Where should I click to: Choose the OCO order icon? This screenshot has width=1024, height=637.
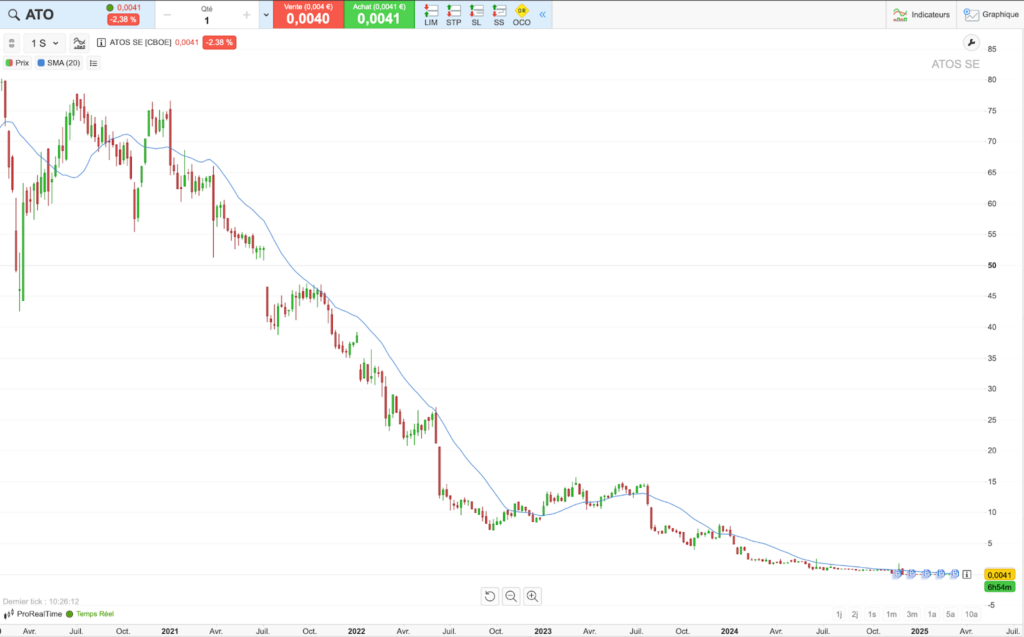pos(521,14)
